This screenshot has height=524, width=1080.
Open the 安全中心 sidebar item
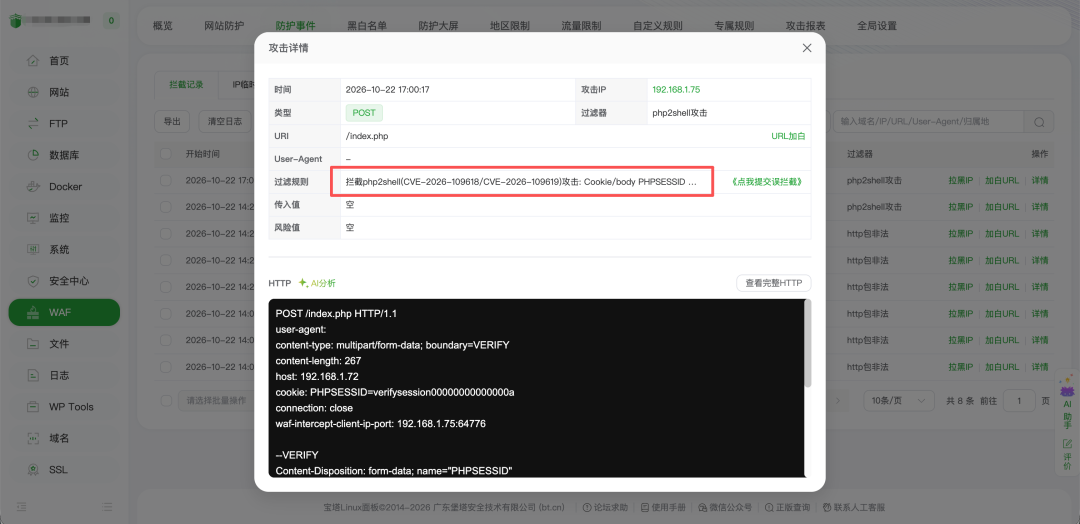click(63, 281)
